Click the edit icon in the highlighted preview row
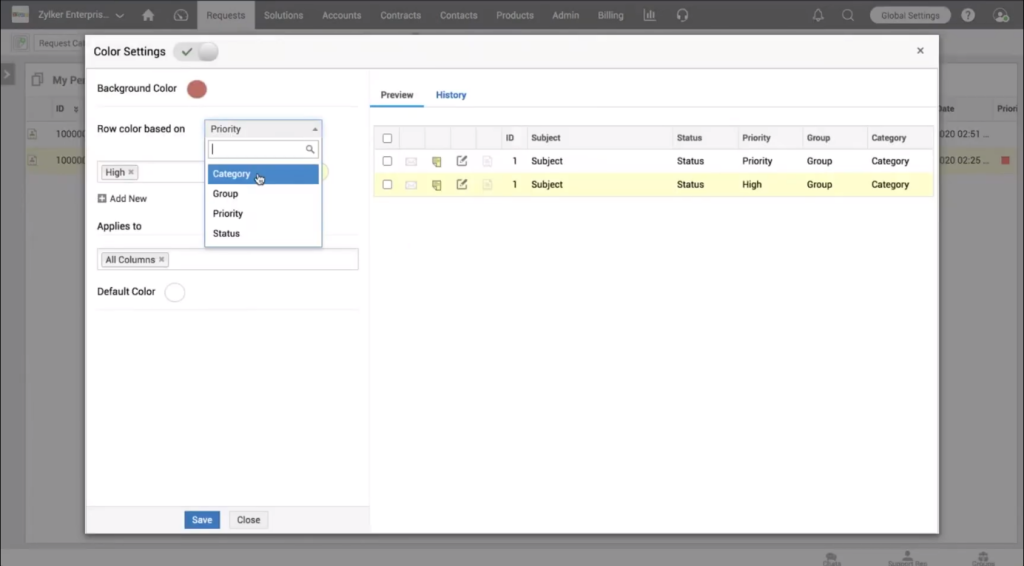 tap(461, 184)
